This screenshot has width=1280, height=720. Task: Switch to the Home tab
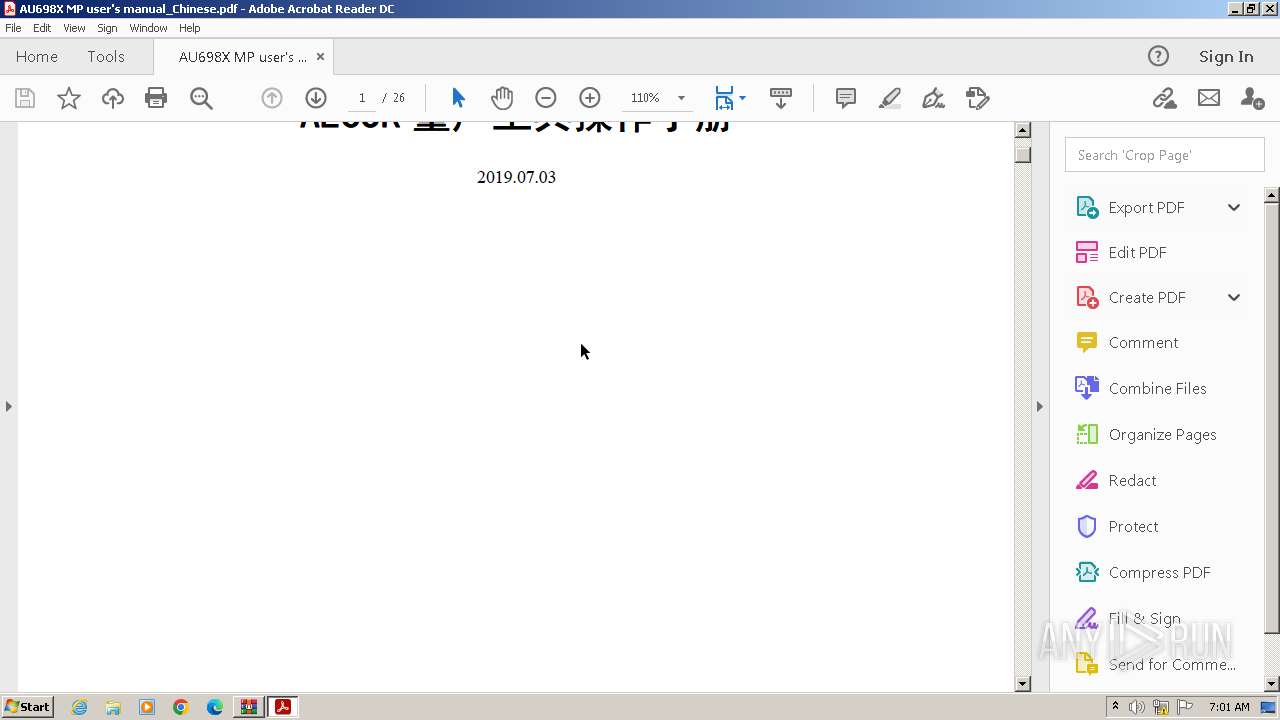click(x=37, y=57)
